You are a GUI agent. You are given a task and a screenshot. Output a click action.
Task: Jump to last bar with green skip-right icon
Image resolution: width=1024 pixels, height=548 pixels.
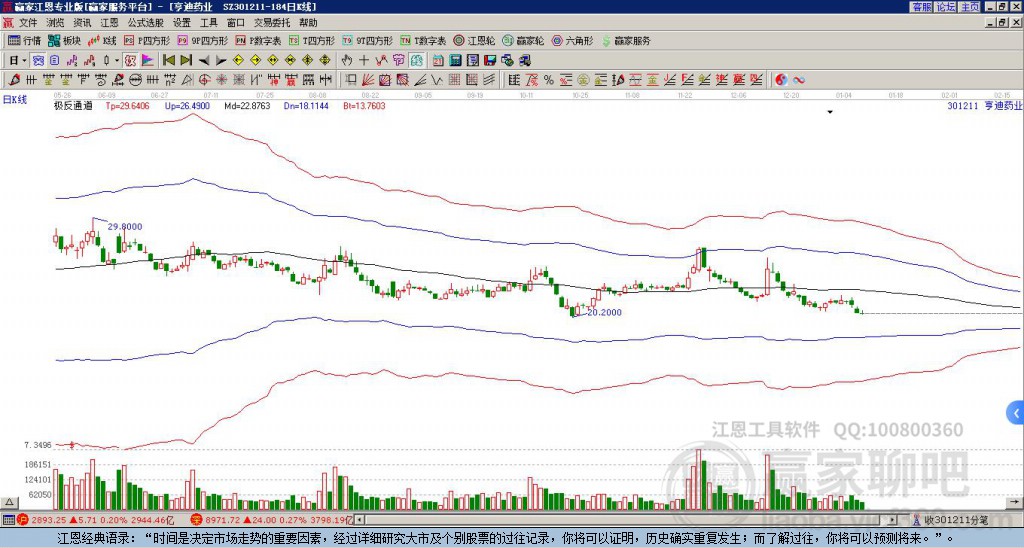pyautogui.click(x=186, y=61)
